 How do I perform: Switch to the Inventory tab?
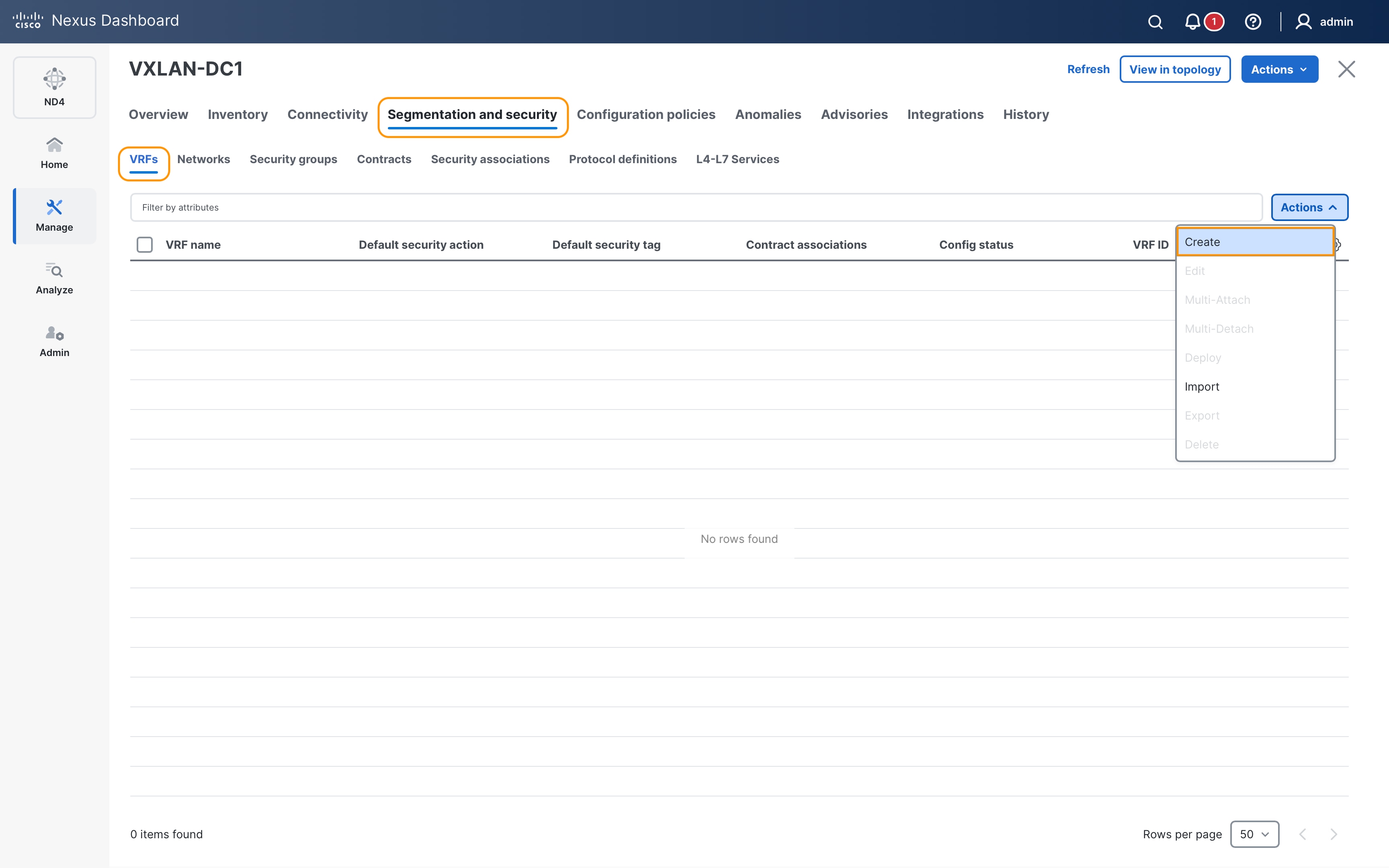pos(238,114)
